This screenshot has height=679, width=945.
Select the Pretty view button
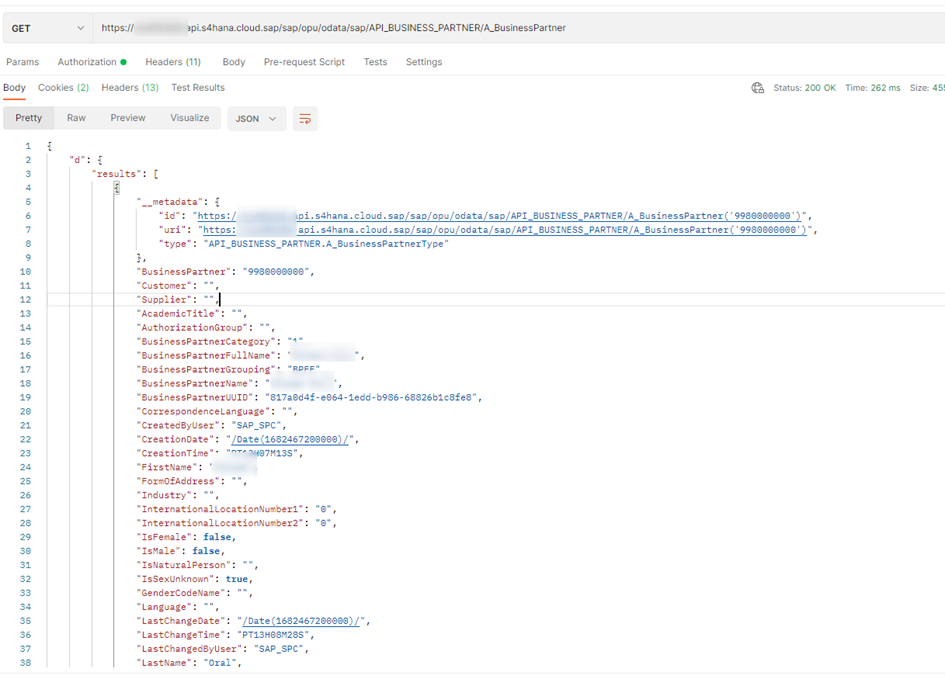(x=29, y=118)
